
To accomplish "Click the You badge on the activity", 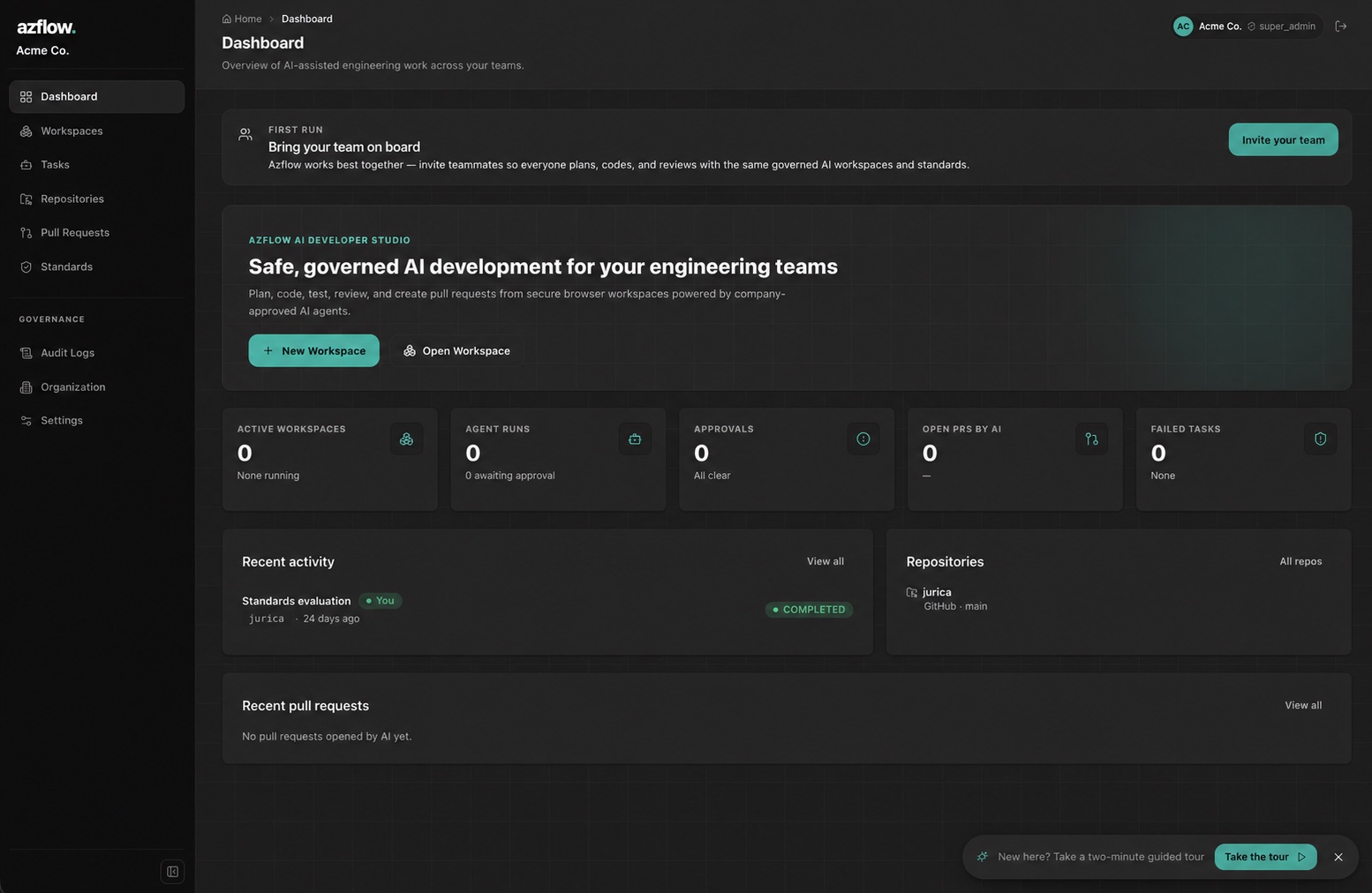I will (381, 601).
